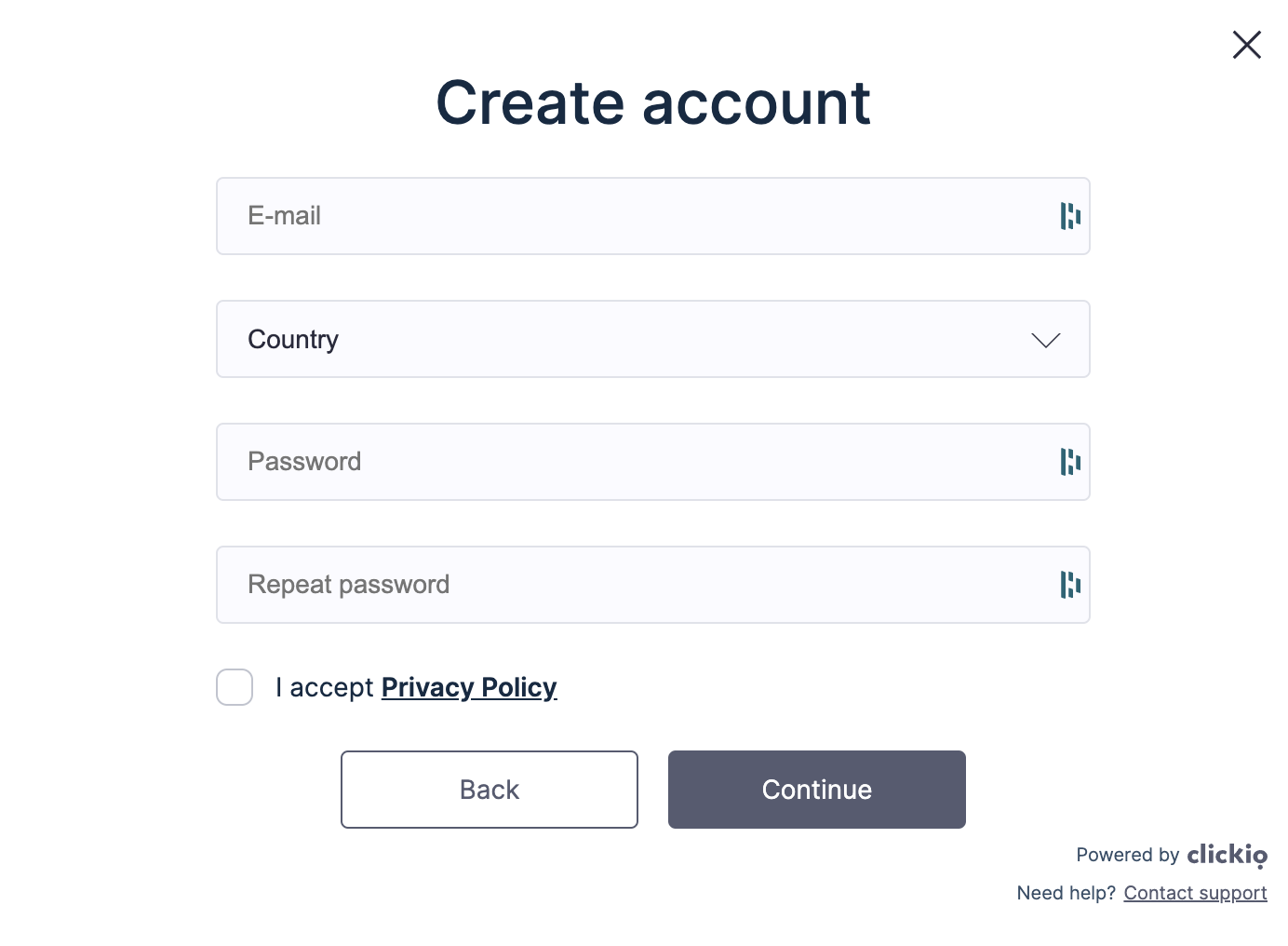Tick the accept Privacy Policy checkbox

click(x=235, y=687)
